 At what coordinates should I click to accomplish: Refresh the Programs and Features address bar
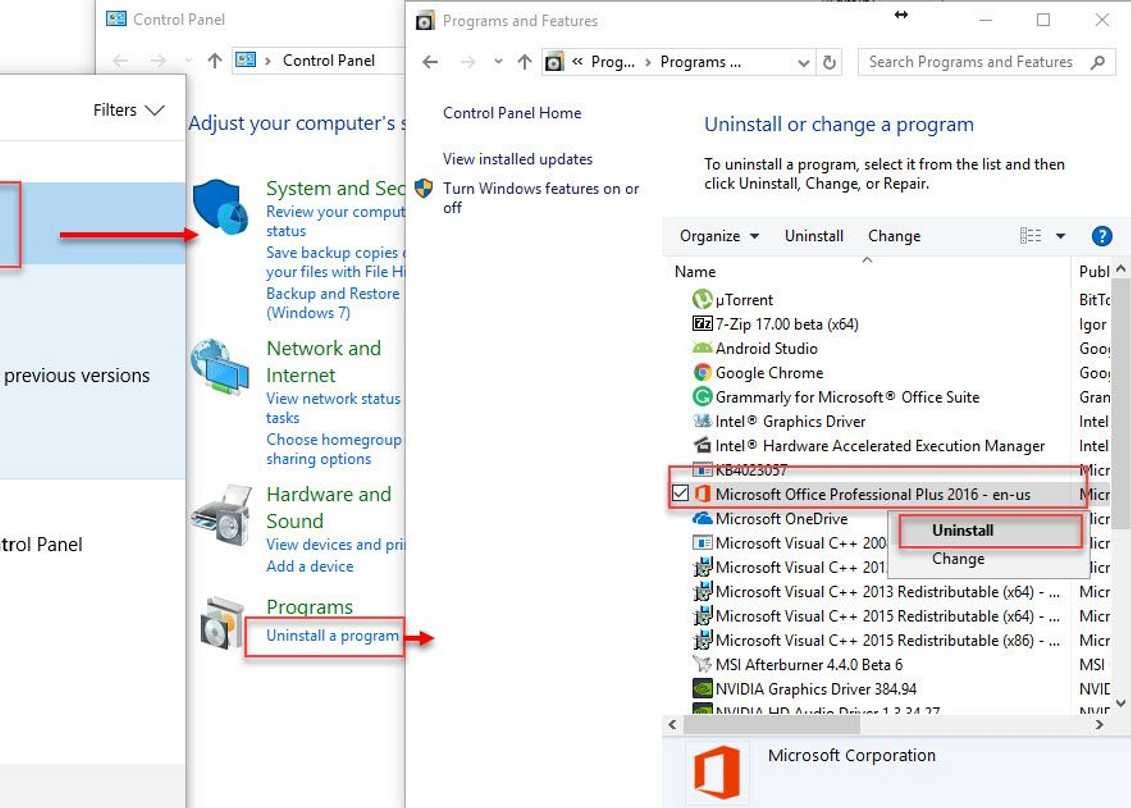pyautogui.click(x=829, y=63)
